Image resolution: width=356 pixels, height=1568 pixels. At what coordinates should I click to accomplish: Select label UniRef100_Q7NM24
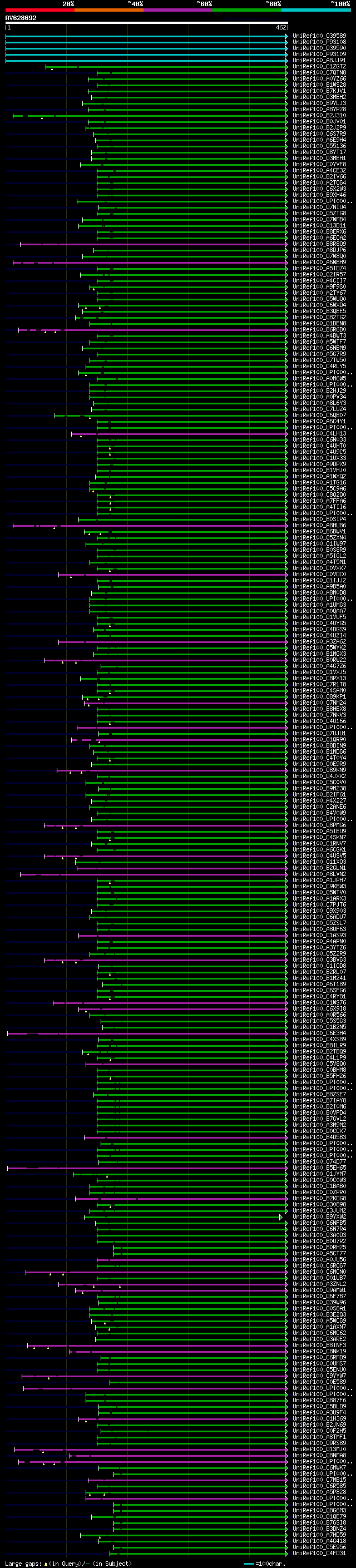(x=319, y=703)
